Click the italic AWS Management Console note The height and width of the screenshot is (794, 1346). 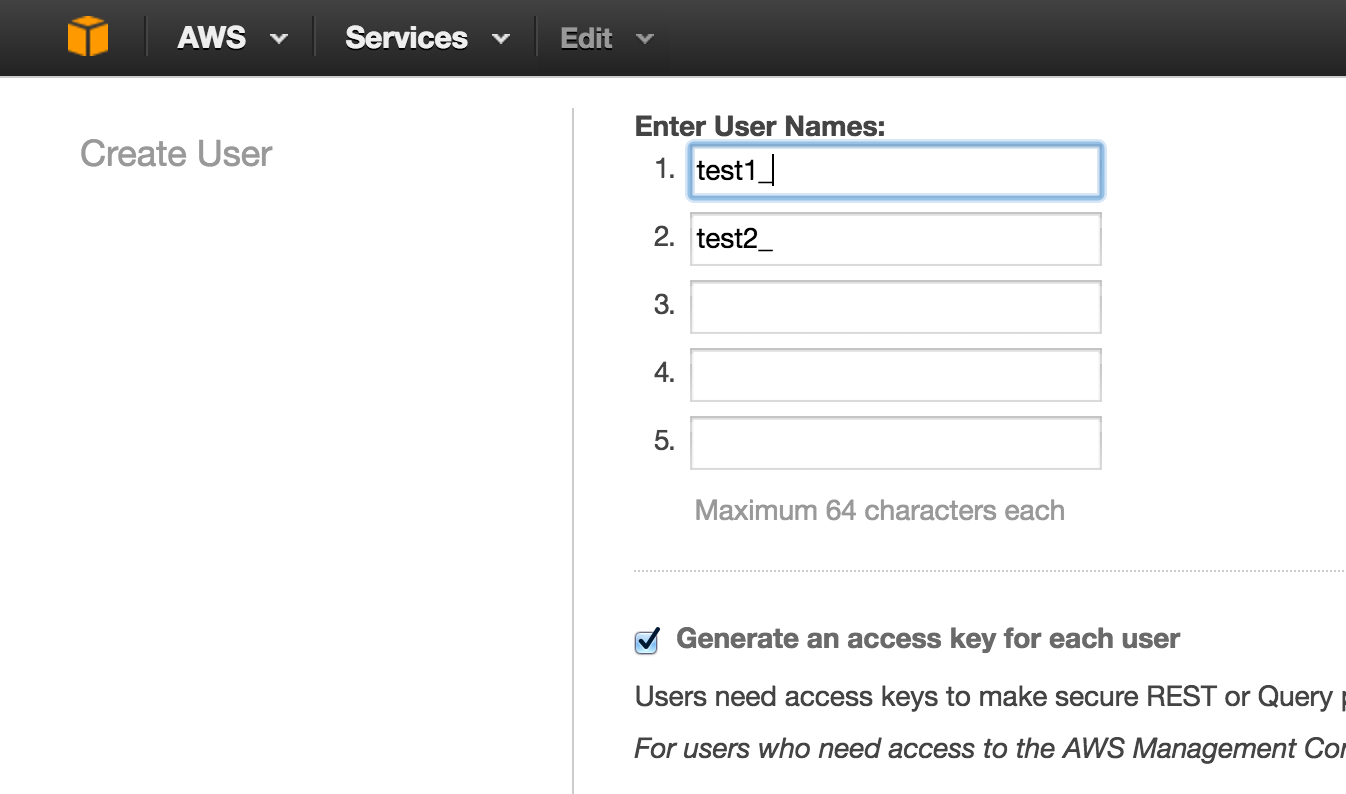point(990,749)
